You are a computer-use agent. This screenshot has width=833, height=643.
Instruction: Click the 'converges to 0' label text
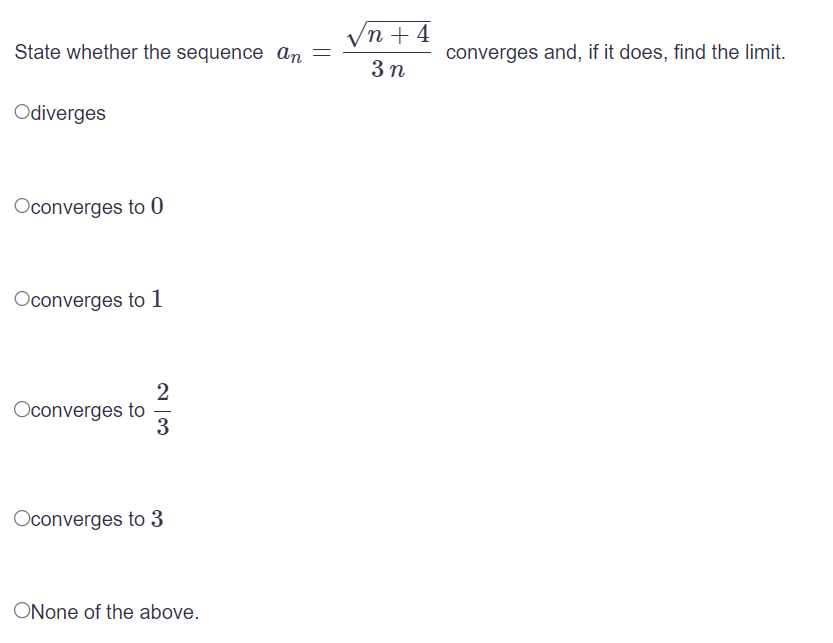tap(95, 206)
